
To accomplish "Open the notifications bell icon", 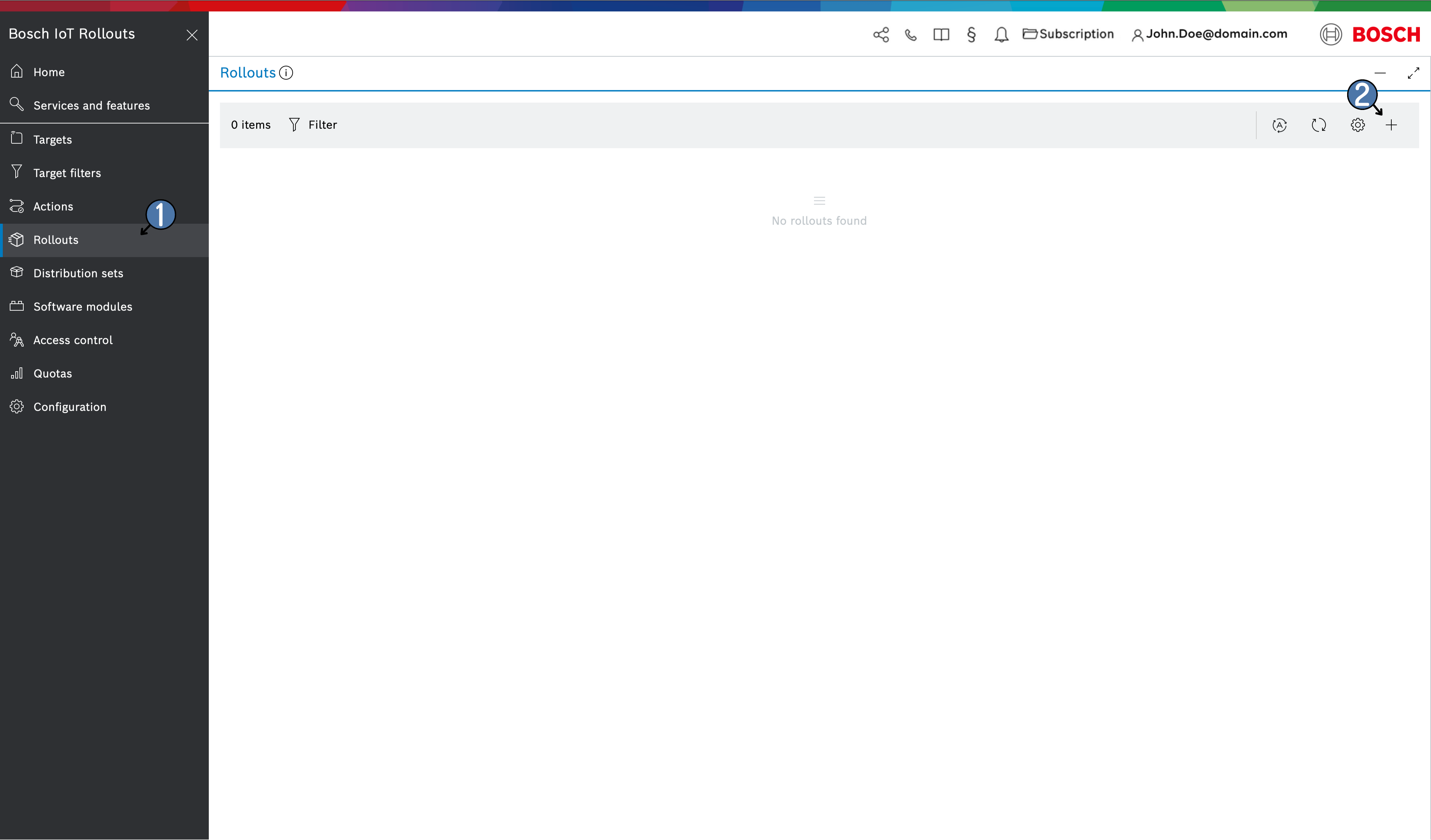I will point(1001,35).
